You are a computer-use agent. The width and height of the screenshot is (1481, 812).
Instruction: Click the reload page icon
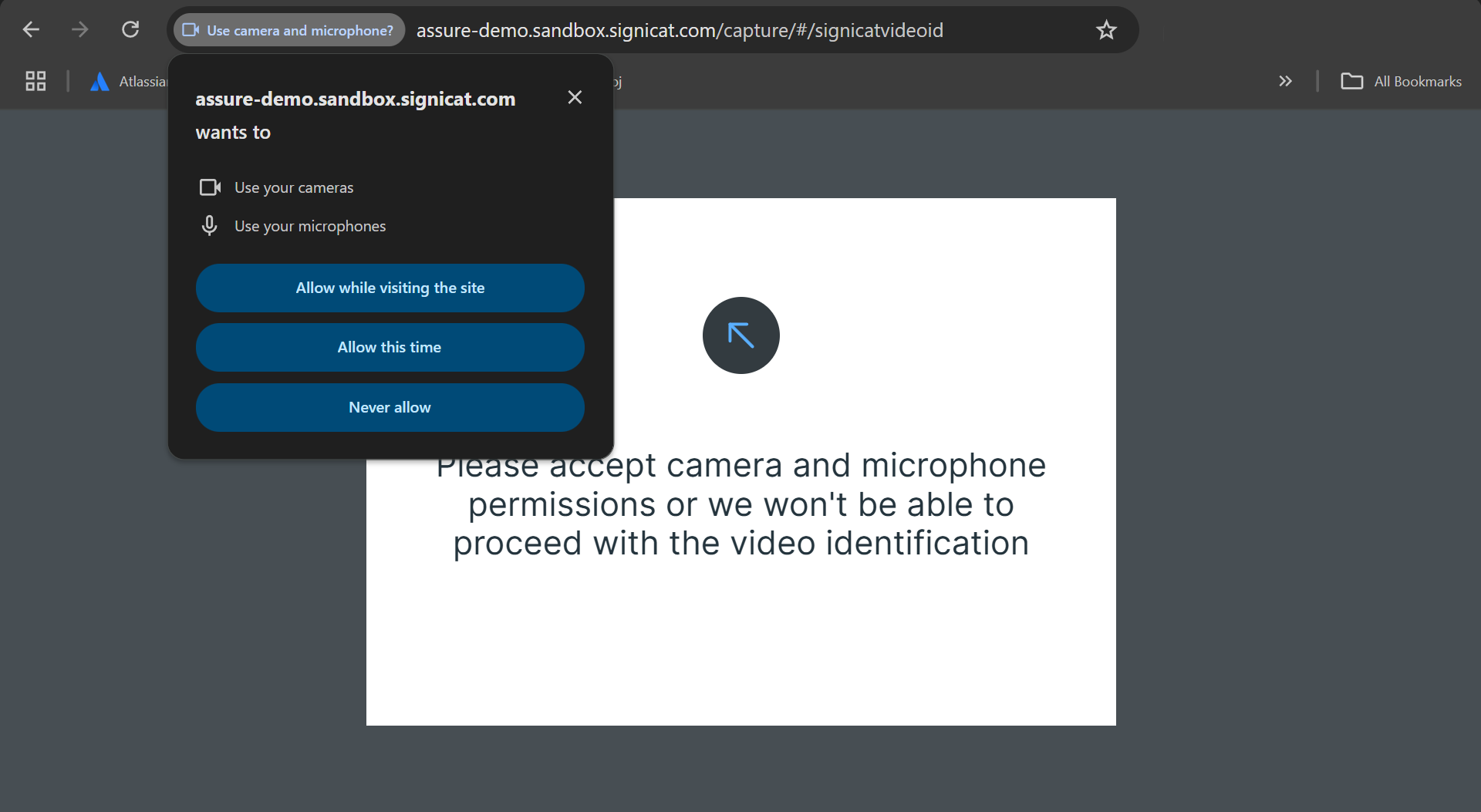pyautogui.click(x=130, y=29)
